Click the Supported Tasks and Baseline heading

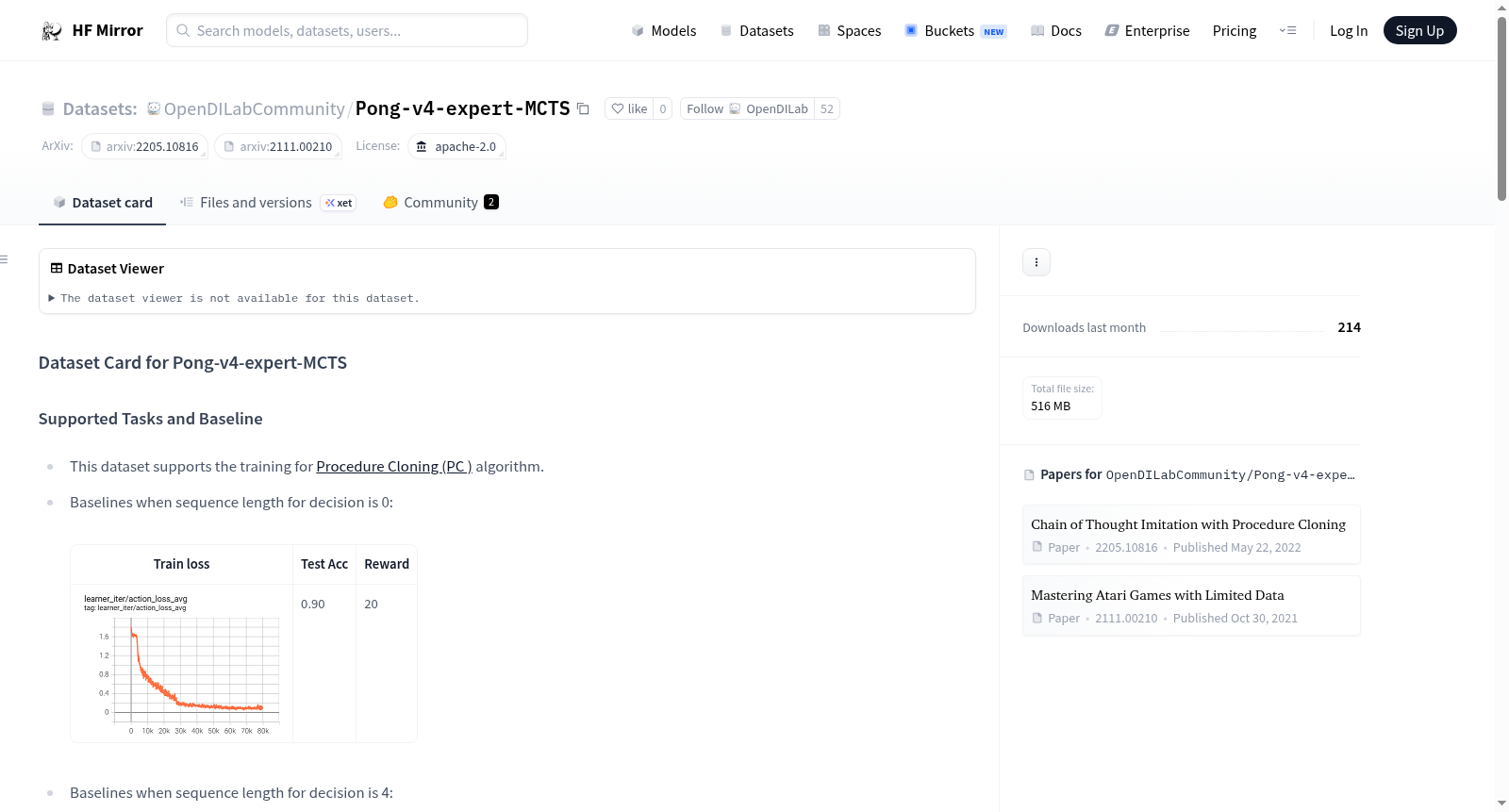click(x=151, y=419)
